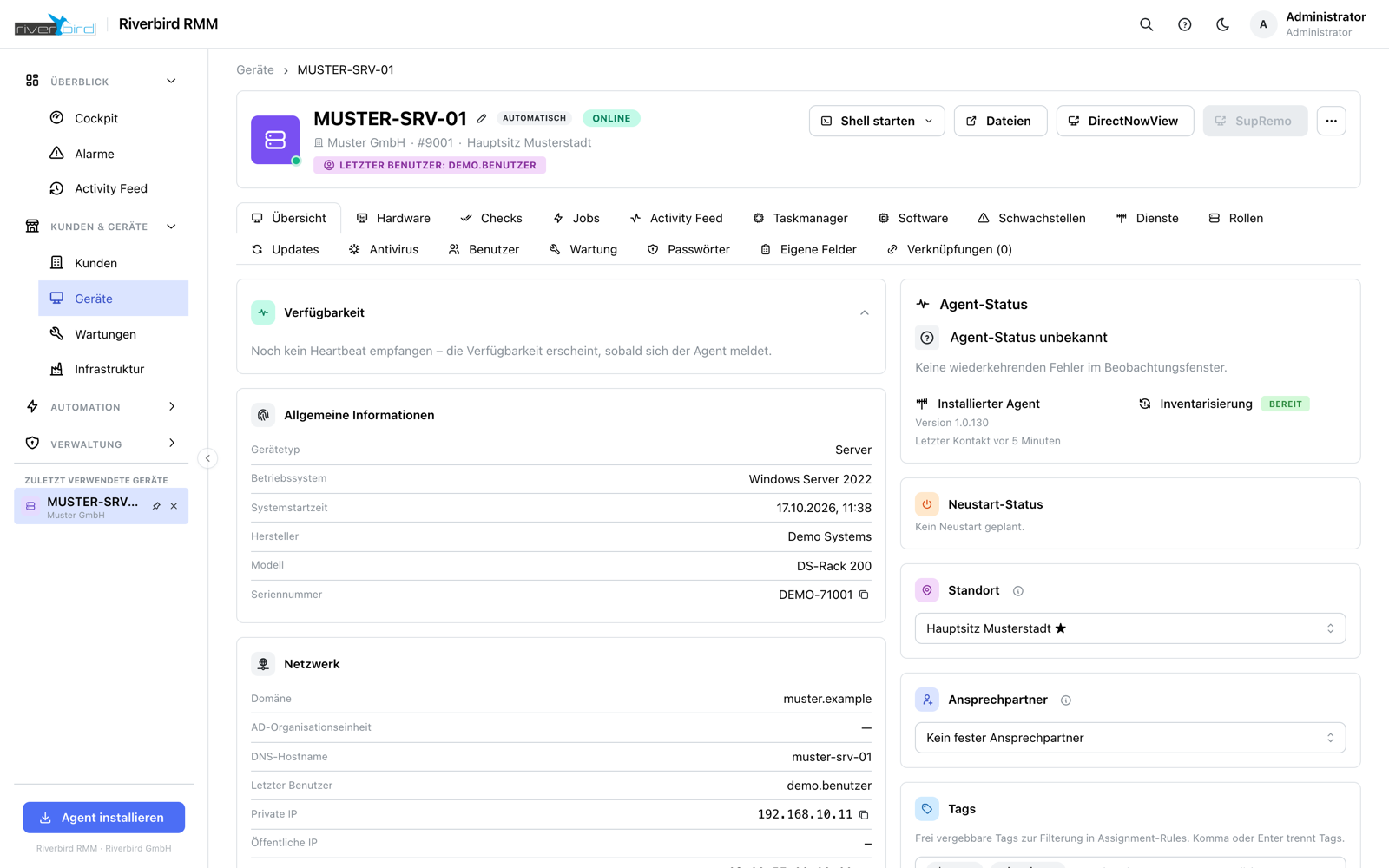Expand the Automation sidebar section
Screen dimensions: 1389x868
pyautogui.click(x=172, y=406)
